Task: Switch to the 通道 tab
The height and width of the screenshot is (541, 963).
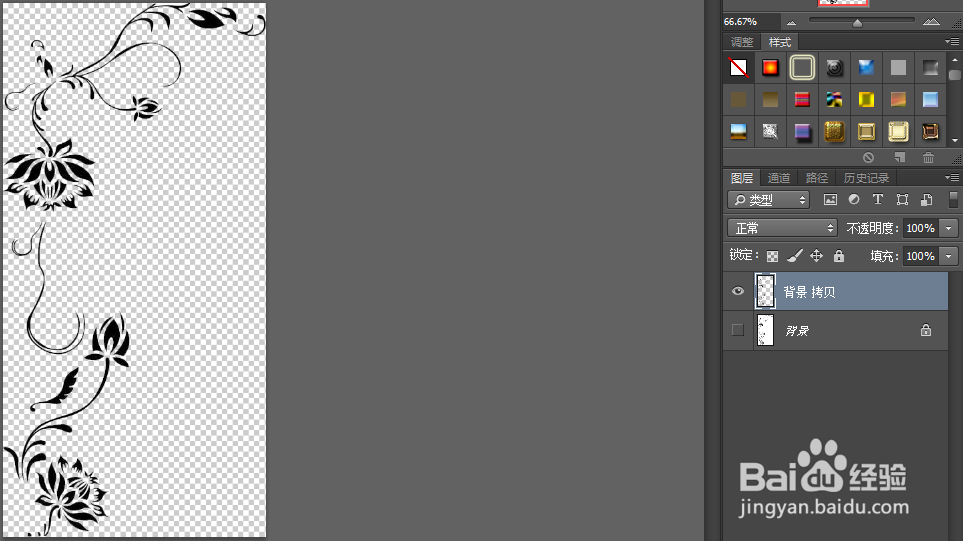Action: tap(779, 178)
